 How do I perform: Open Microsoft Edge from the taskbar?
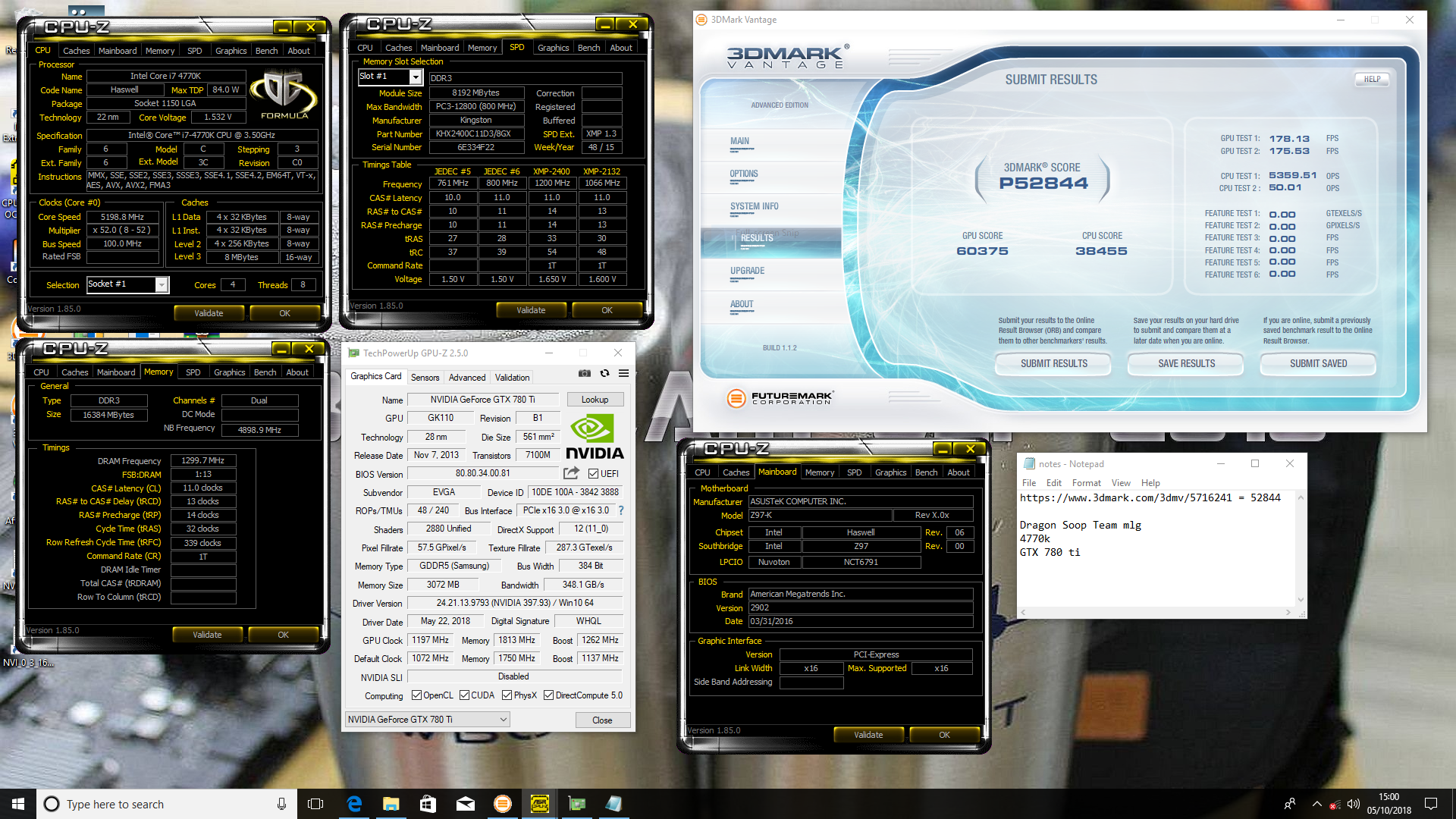(353, 804)
